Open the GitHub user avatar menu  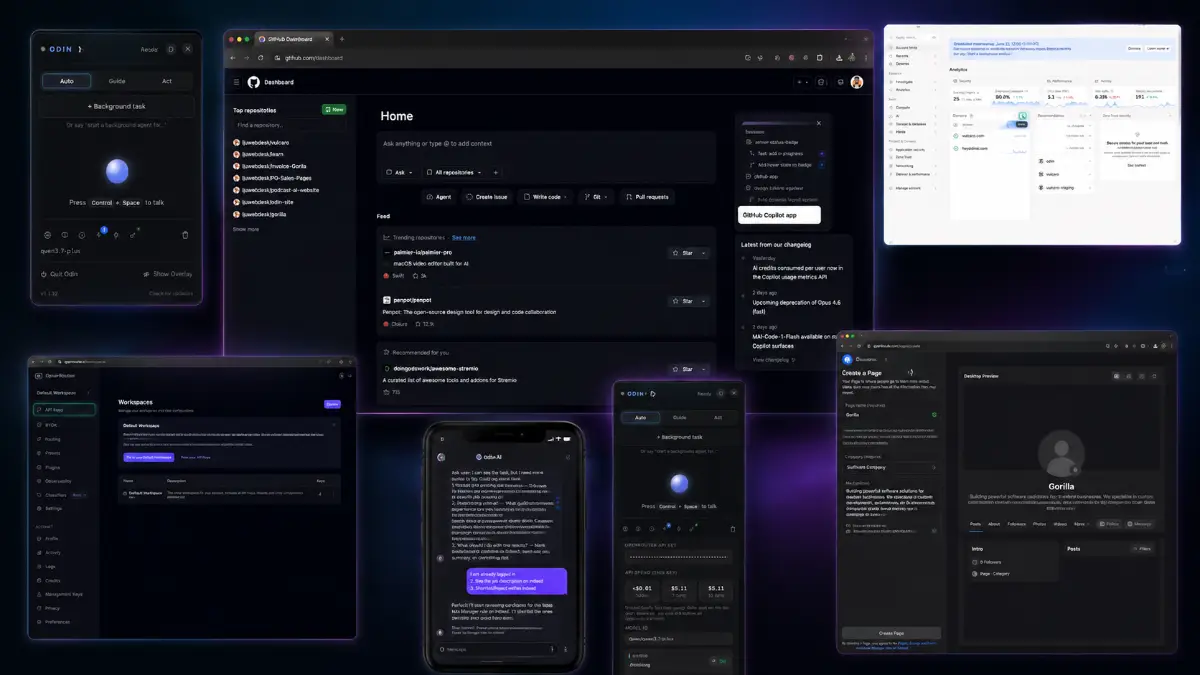(857, 82)
